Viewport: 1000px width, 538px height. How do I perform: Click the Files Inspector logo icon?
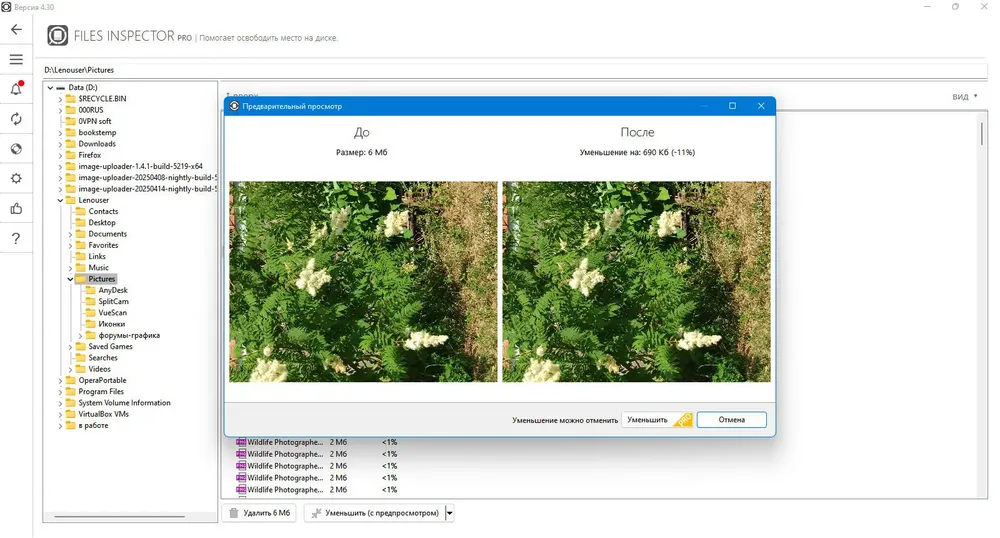pyautogui.click(x=57, y=36)
